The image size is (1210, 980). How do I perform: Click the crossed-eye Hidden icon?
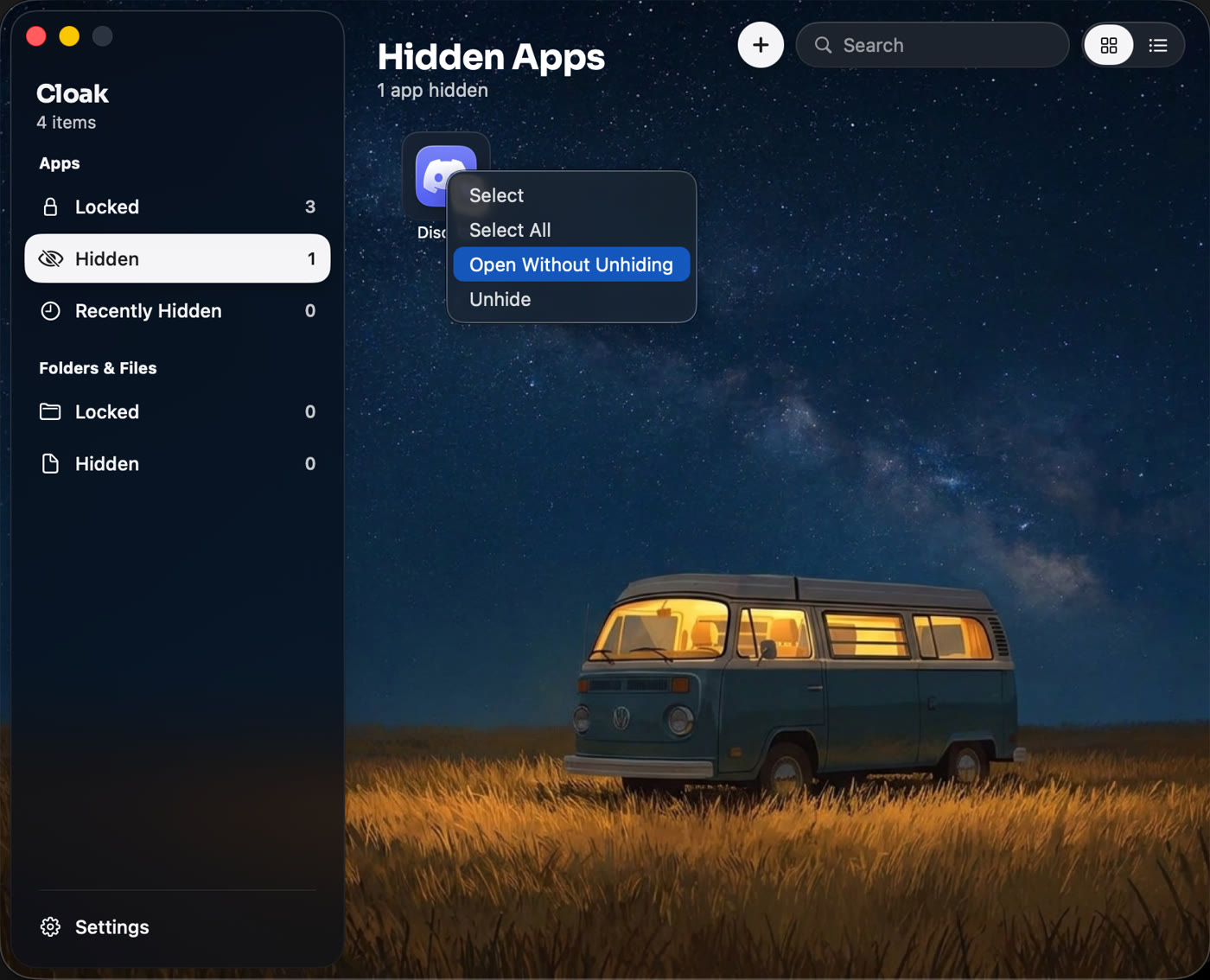[51, 258]
